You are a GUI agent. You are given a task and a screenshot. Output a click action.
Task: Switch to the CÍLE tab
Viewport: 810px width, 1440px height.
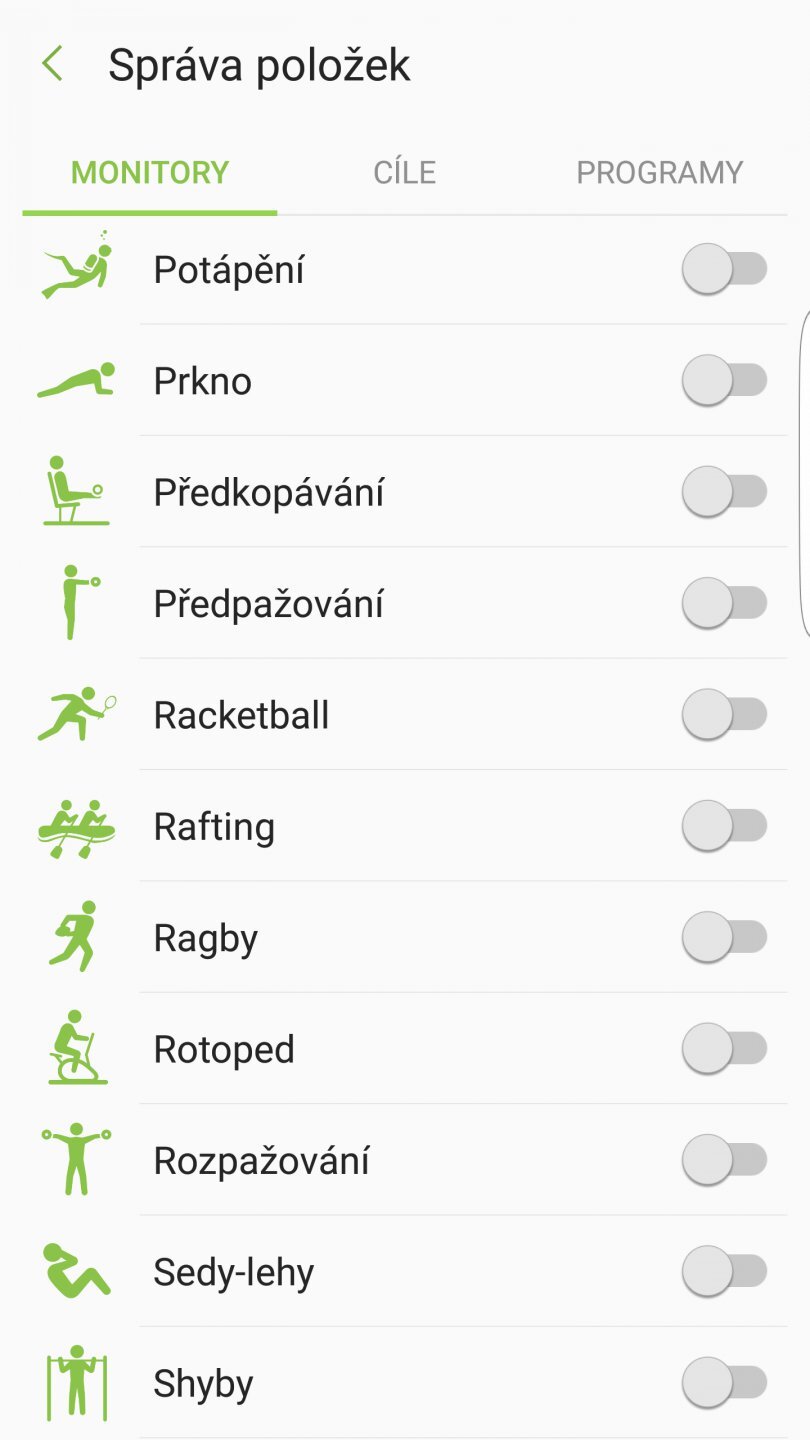coord(405,173)
